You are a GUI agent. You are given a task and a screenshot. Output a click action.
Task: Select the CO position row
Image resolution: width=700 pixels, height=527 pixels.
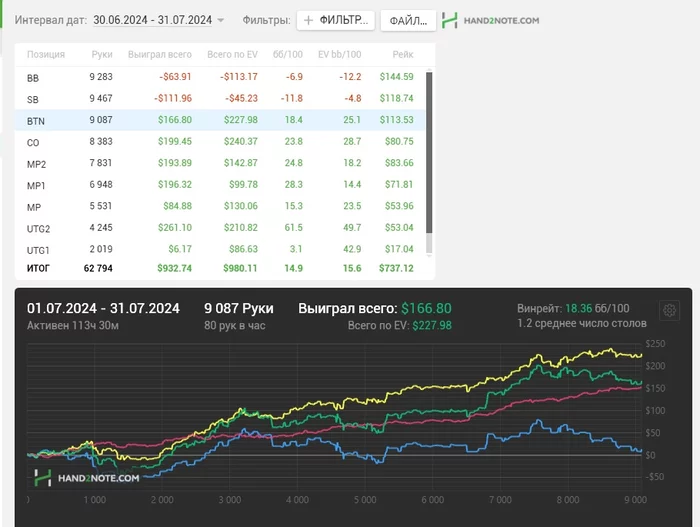220,142
